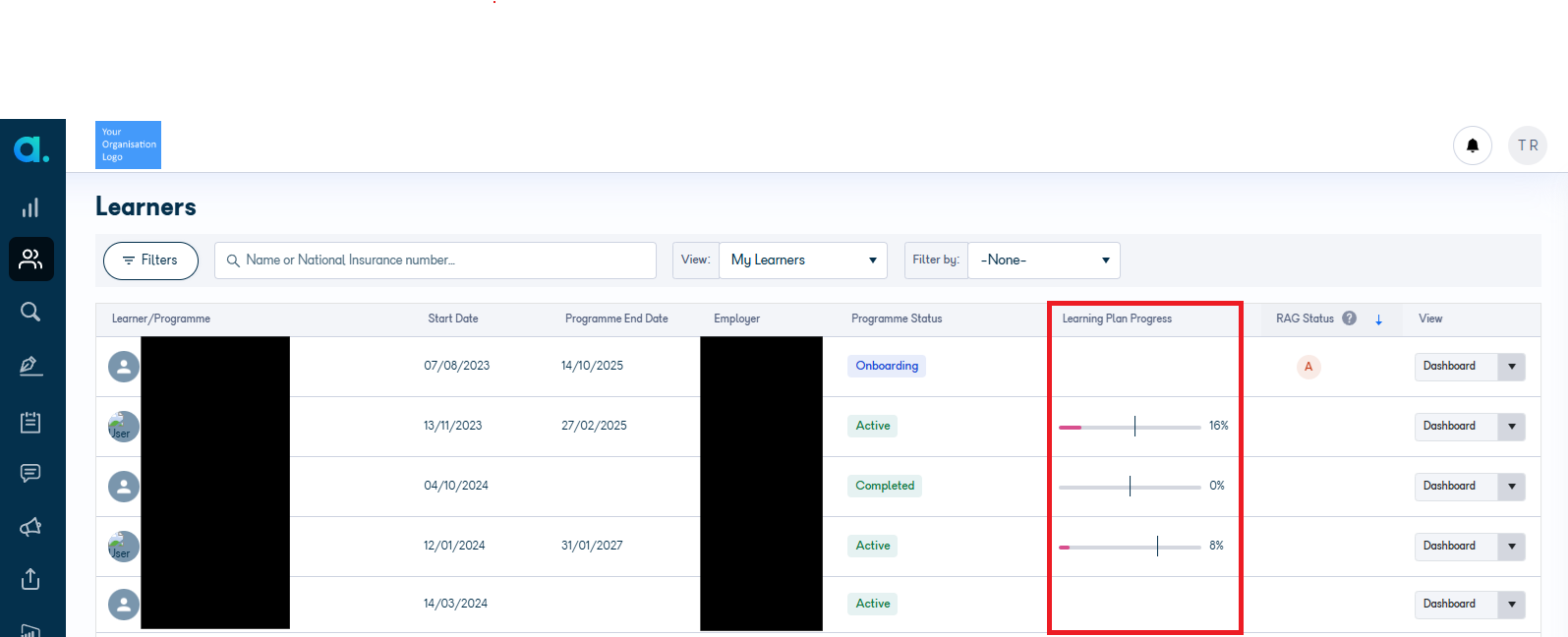Click avatar of learner starting 14/03/2024

124,605
